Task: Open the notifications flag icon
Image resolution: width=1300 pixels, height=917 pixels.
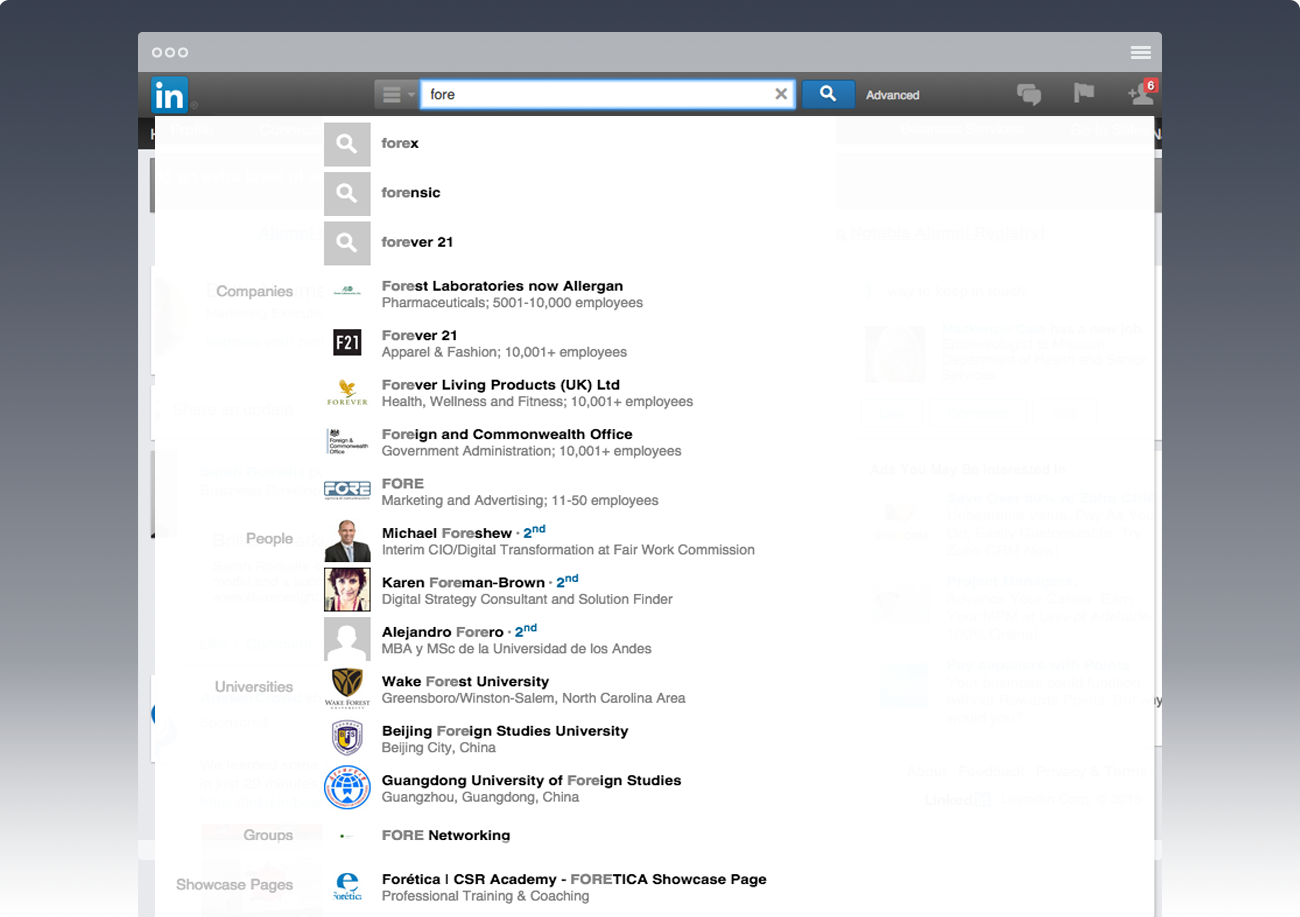Action: point(1084,93)
